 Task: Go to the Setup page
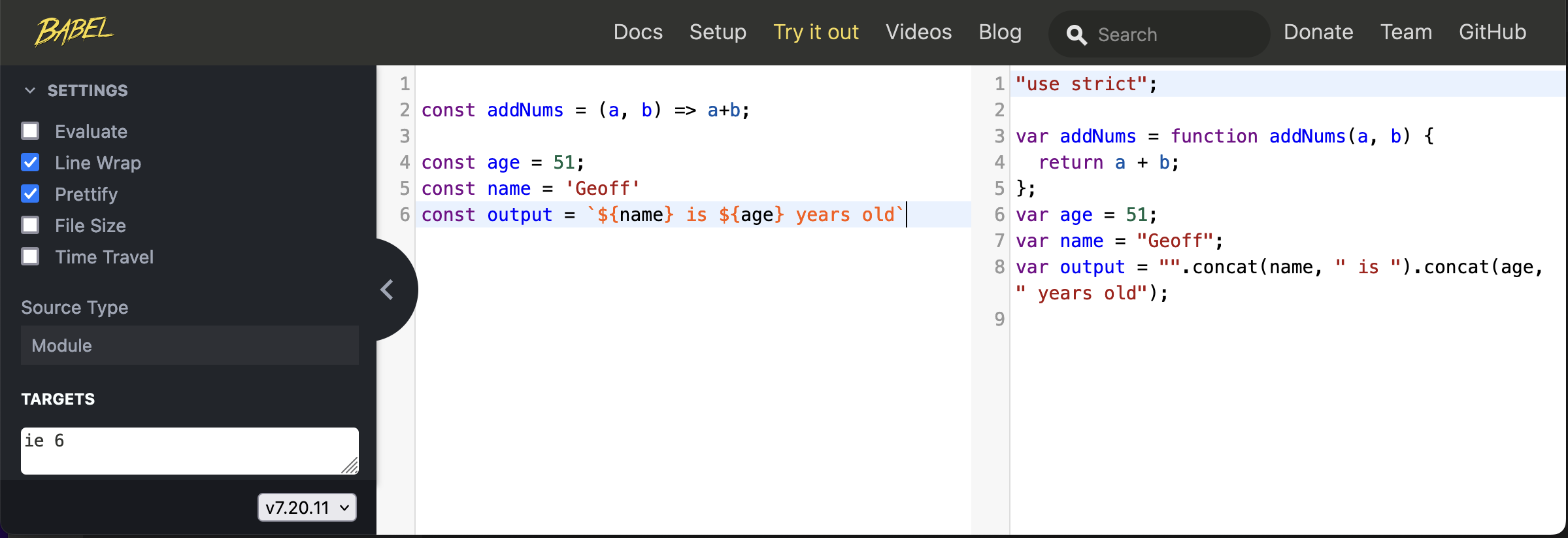(718, 32)
